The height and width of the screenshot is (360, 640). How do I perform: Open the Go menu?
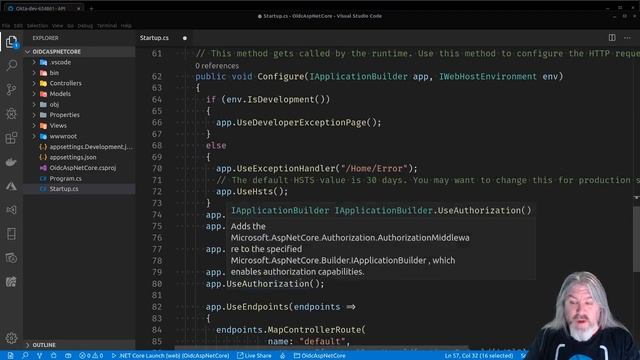tap(70, 26)
